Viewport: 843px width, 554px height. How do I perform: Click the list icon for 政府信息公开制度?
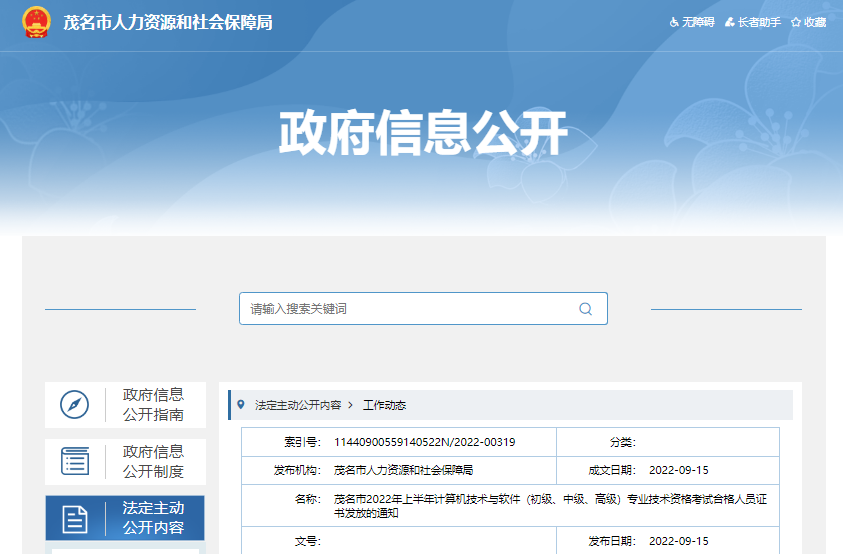75,462
